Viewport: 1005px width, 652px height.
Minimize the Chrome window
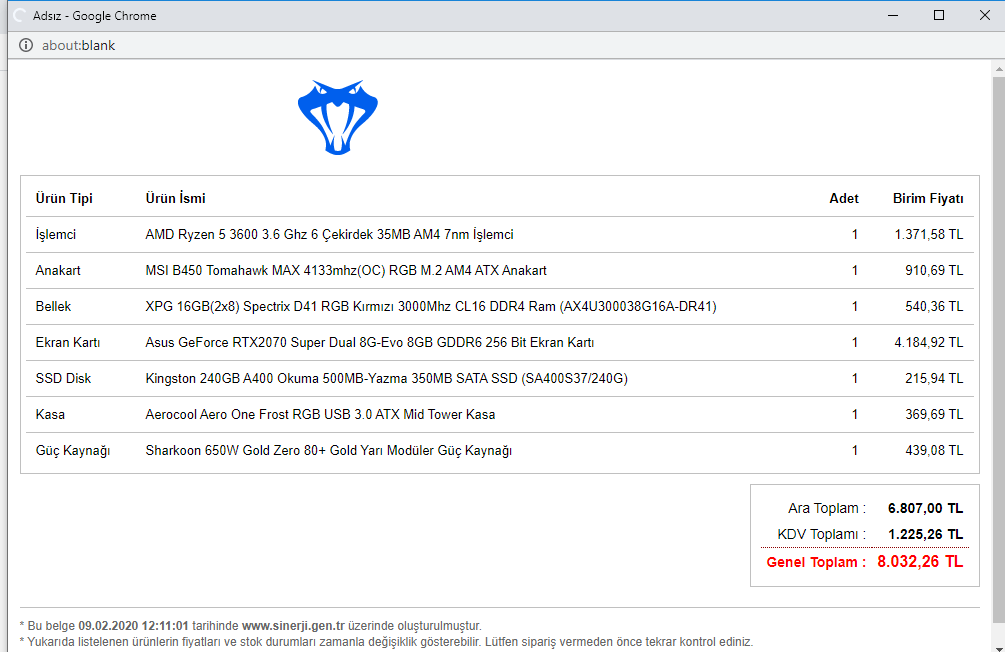893,15
